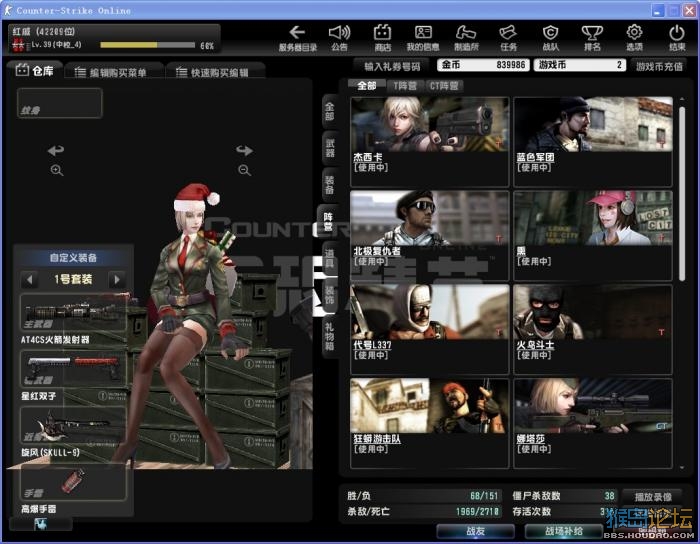
Task: Select the 火鸟斗士 character card
Action: pos(593,329)
